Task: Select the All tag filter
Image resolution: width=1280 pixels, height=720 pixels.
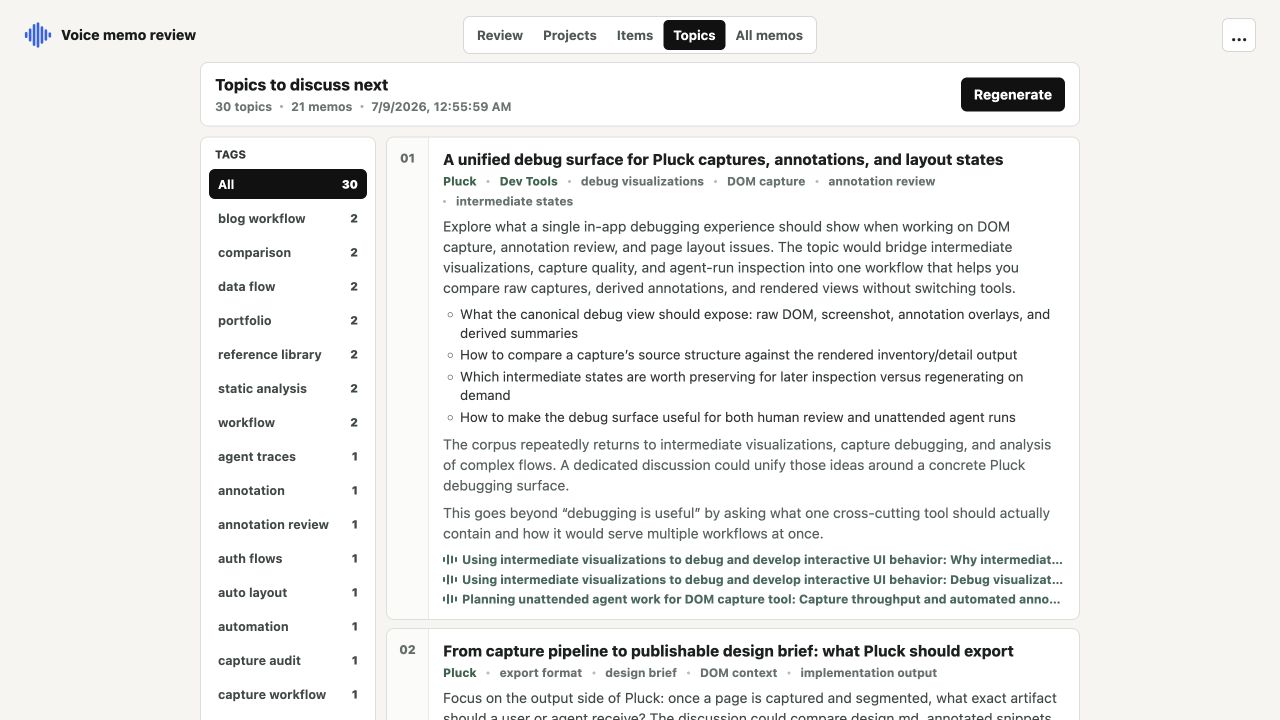Action: click(288, 184)
